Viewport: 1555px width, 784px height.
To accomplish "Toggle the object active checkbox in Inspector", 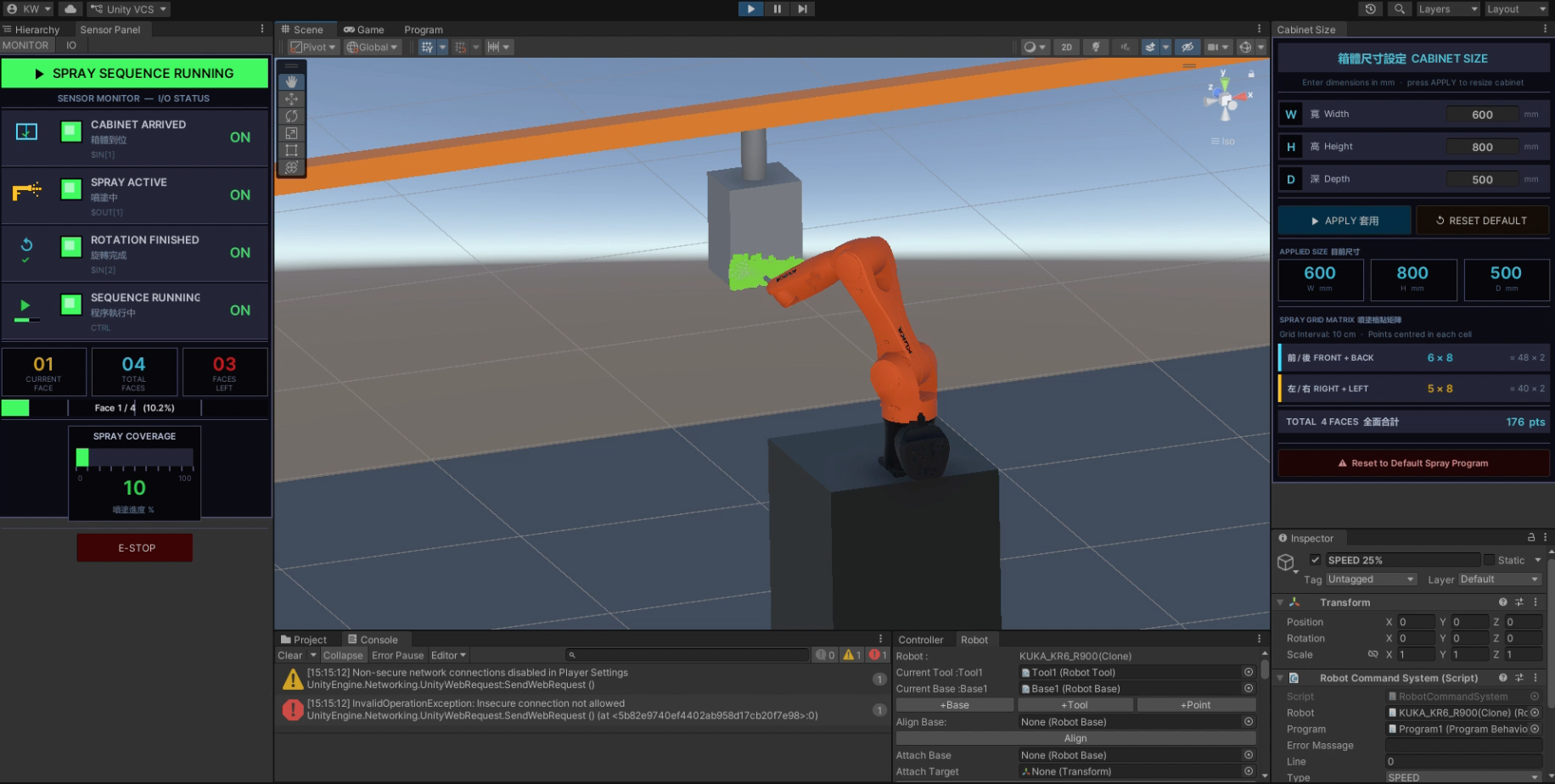I will pyautogui.click(x=1315, y=560).
